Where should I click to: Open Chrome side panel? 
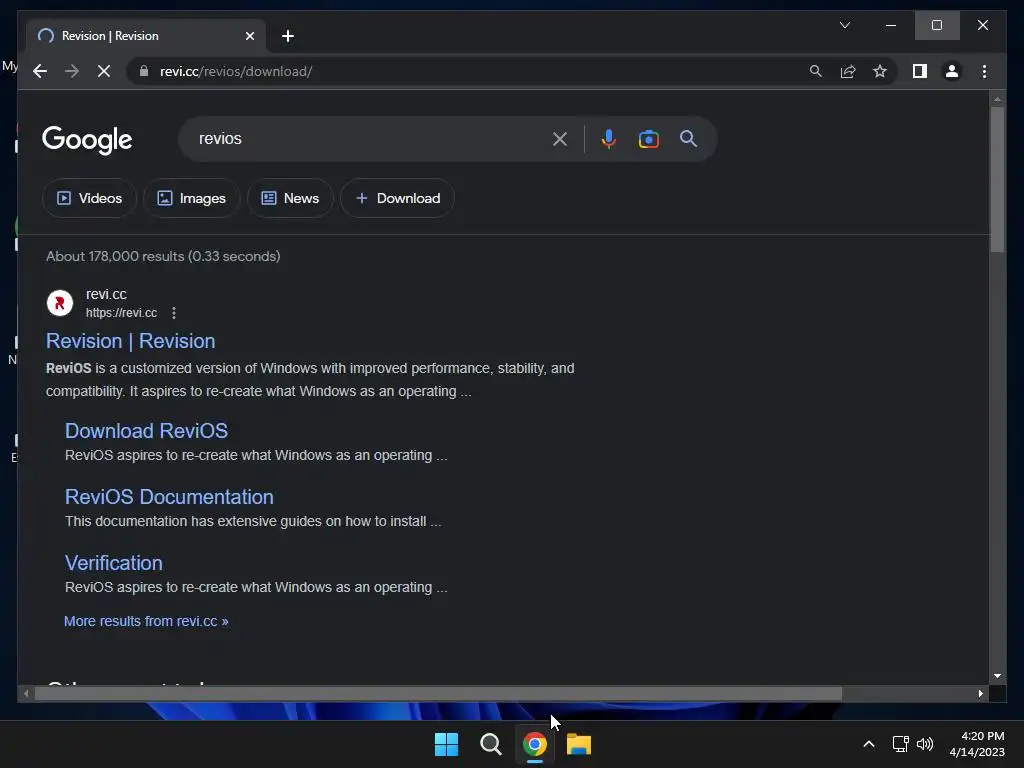(920, 71)
